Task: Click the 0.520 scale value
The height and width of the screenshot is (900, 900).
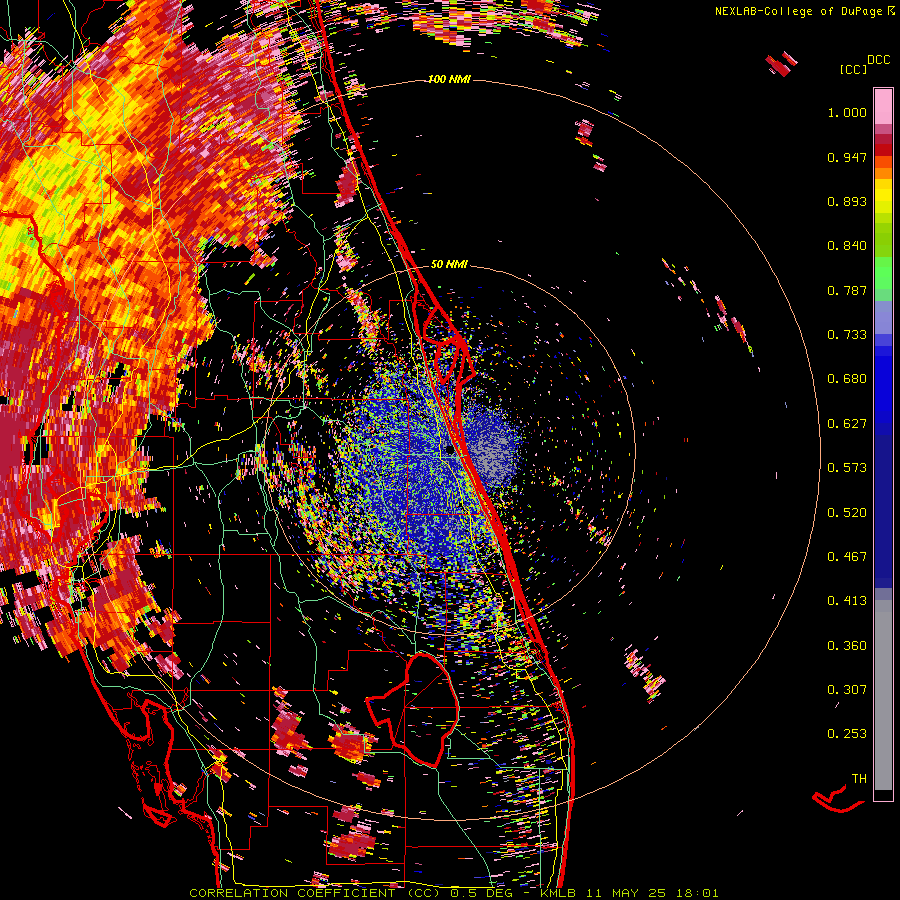Action: coord(847,513)
